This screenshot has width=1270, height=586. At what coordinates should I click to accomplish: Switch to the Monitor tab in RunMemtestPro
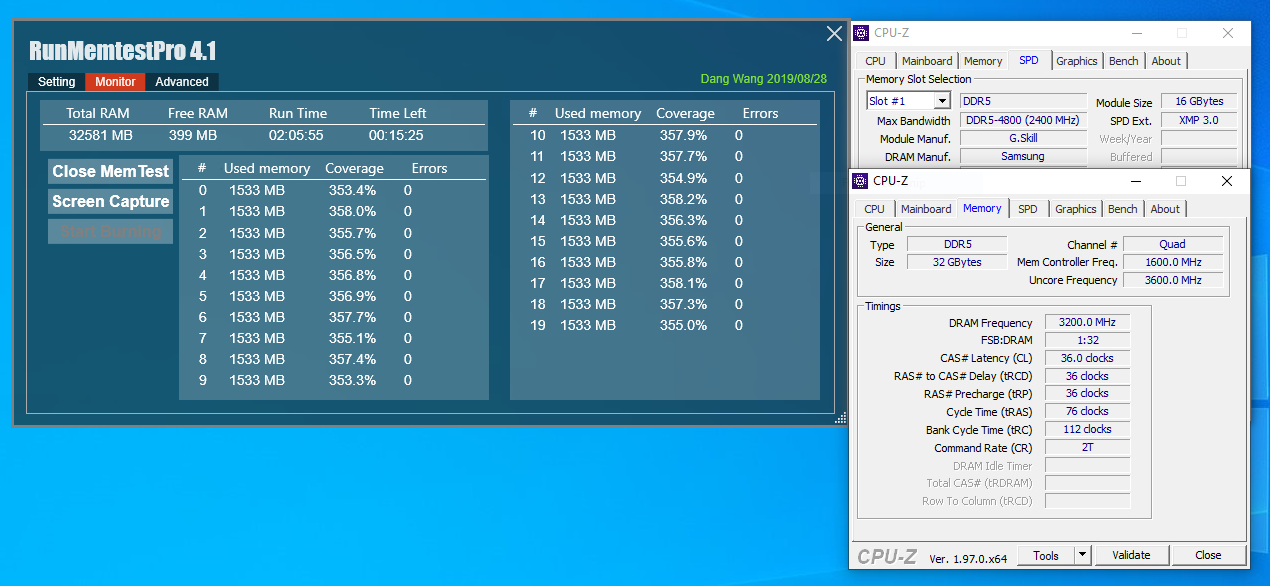point(115,82)
